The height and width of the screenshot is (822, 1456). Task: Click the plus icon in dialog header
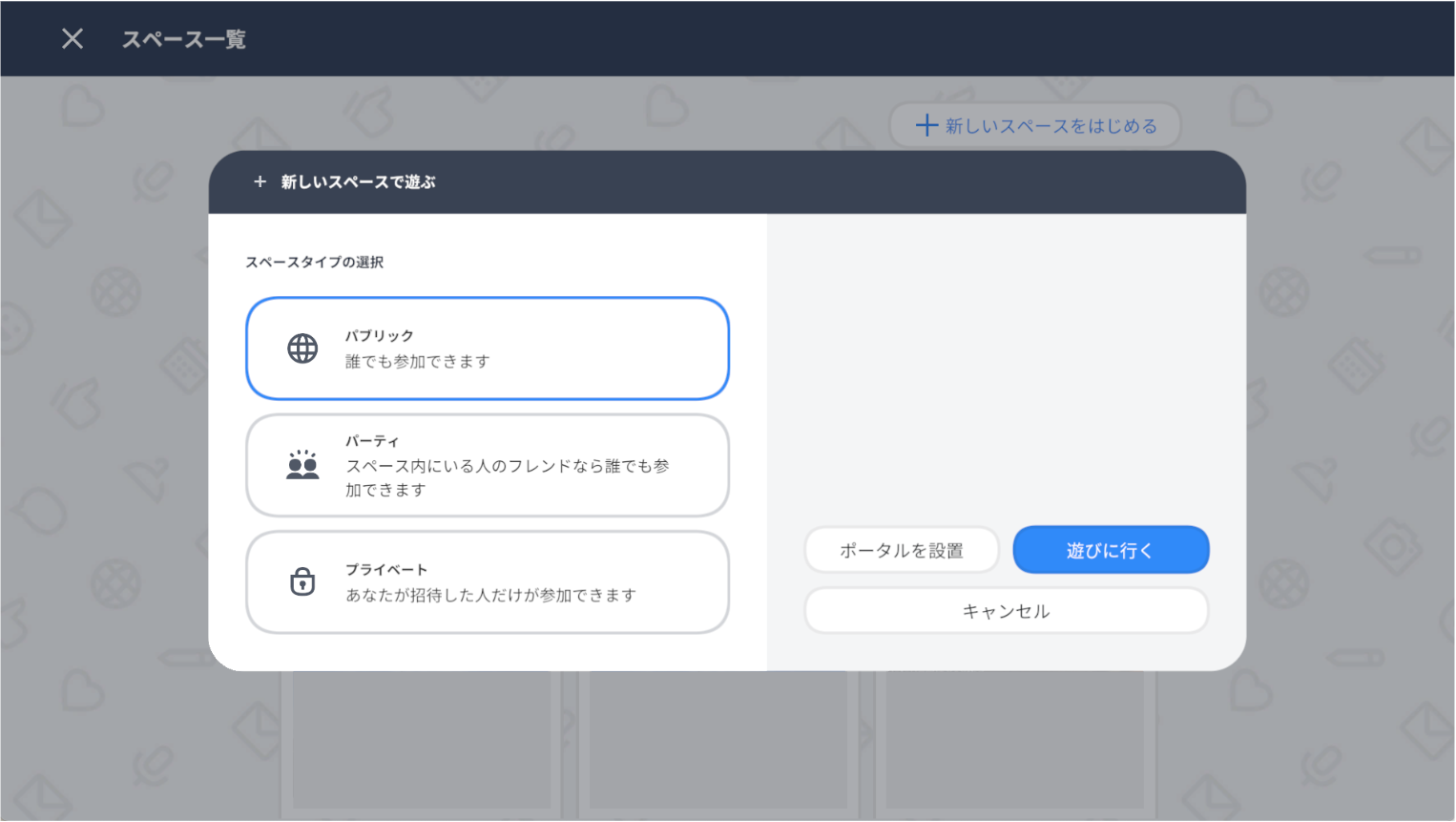260,181
